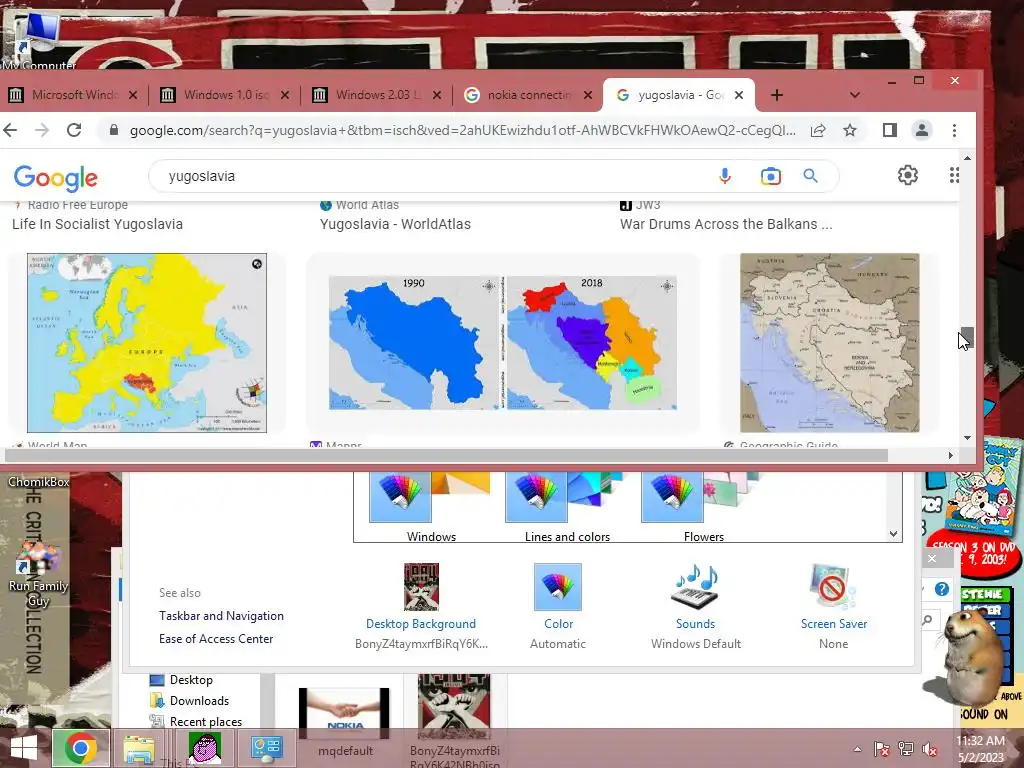Open the Chrome profile avatar
This screenshot has width=1024, height=768.
pos(921,130)
